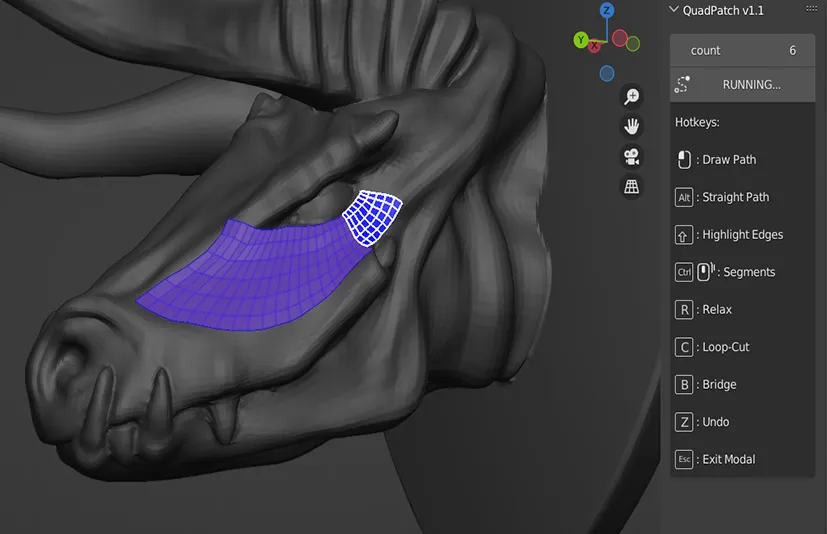
Task: Click the negative X red circle on the gizmo
Action: 620,37
